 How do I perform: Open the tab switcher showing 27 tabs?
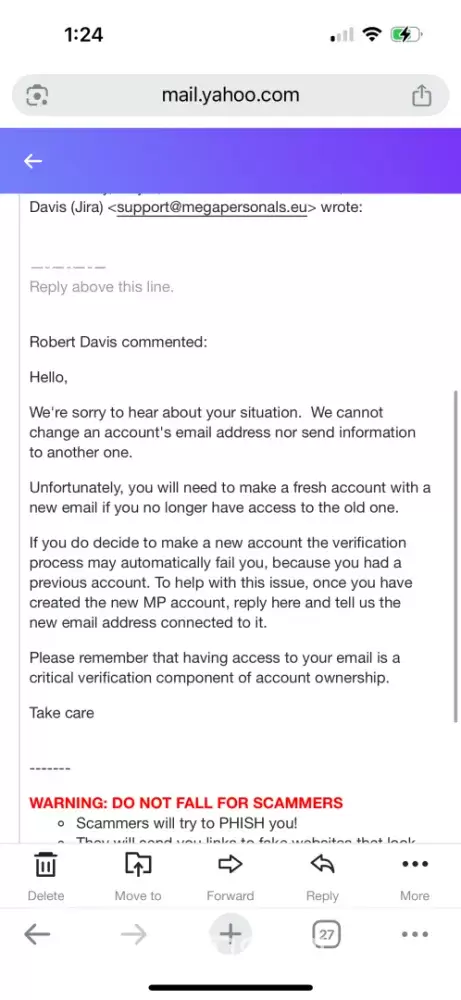pyautogui.click(x=326, y=935)
